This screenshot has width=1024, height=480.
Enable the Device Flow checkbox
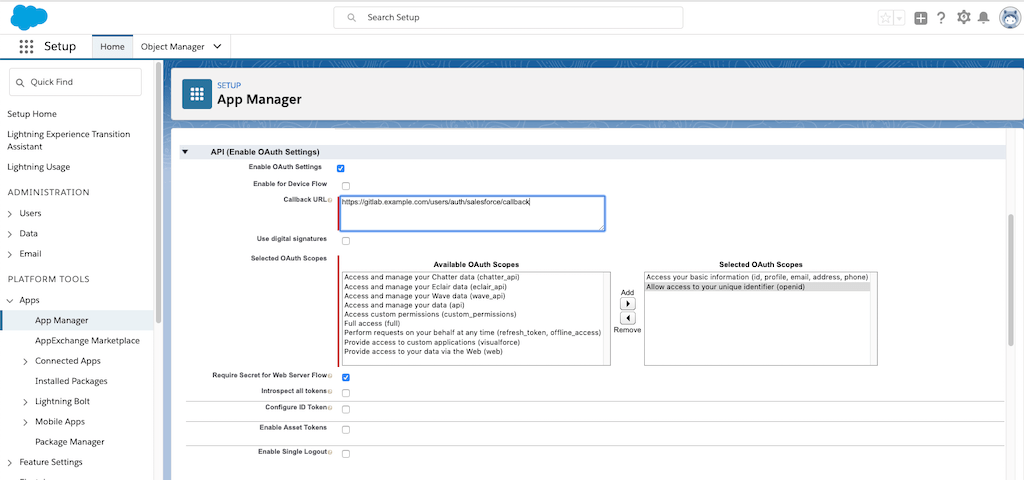click(x=346, y=186)
